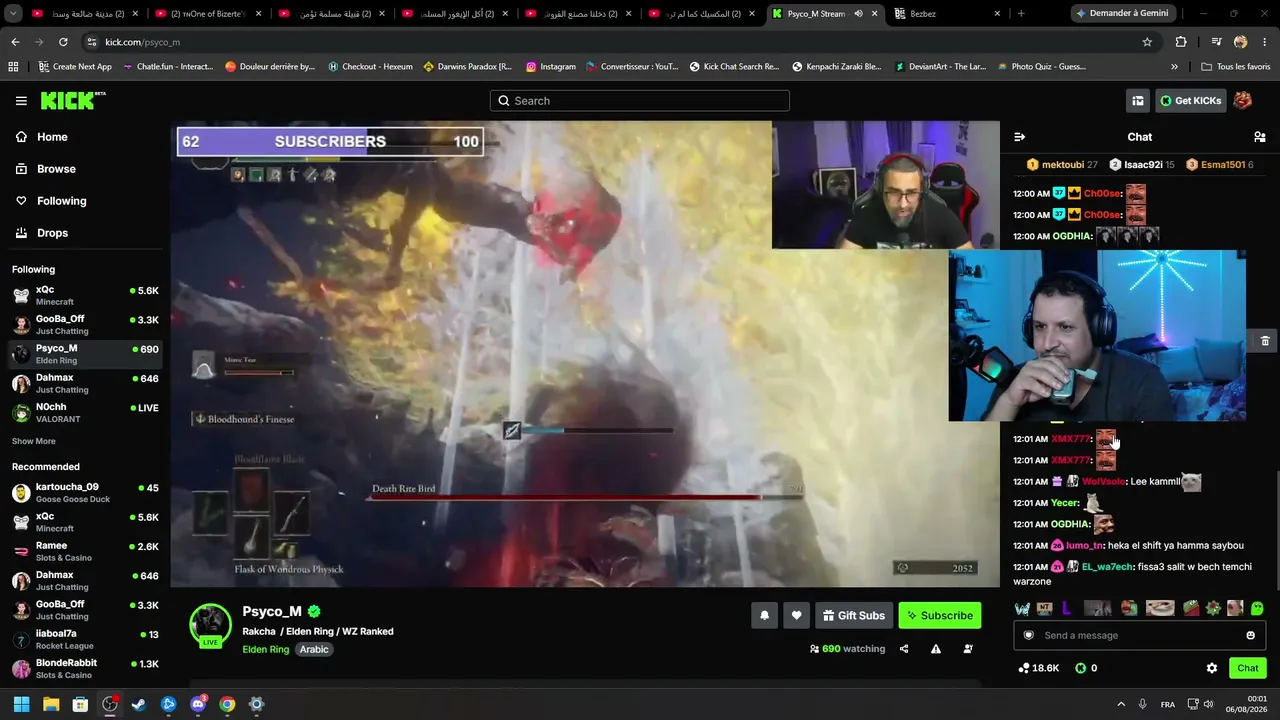Expand the hidden bookmarks overflow chevron
1280x720 pixels.
[x=1174, y=67]
